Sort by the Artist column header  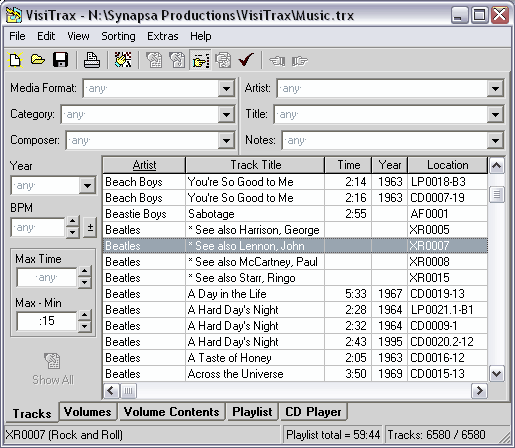point(144,165)
